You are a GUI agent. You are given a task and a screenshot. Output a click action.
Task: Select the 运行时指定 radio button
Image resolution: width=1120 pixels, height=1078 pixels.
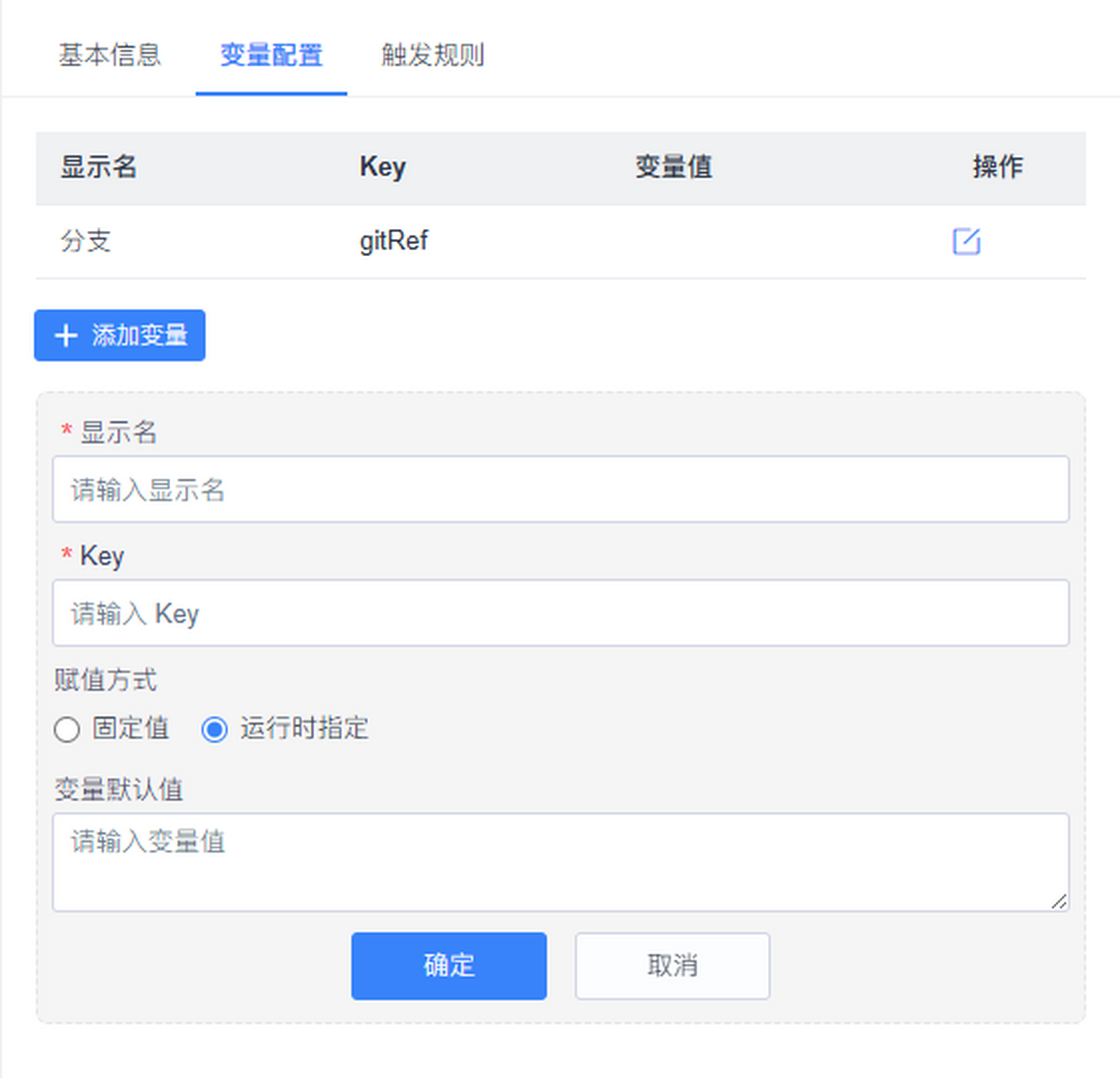[214, 729]
